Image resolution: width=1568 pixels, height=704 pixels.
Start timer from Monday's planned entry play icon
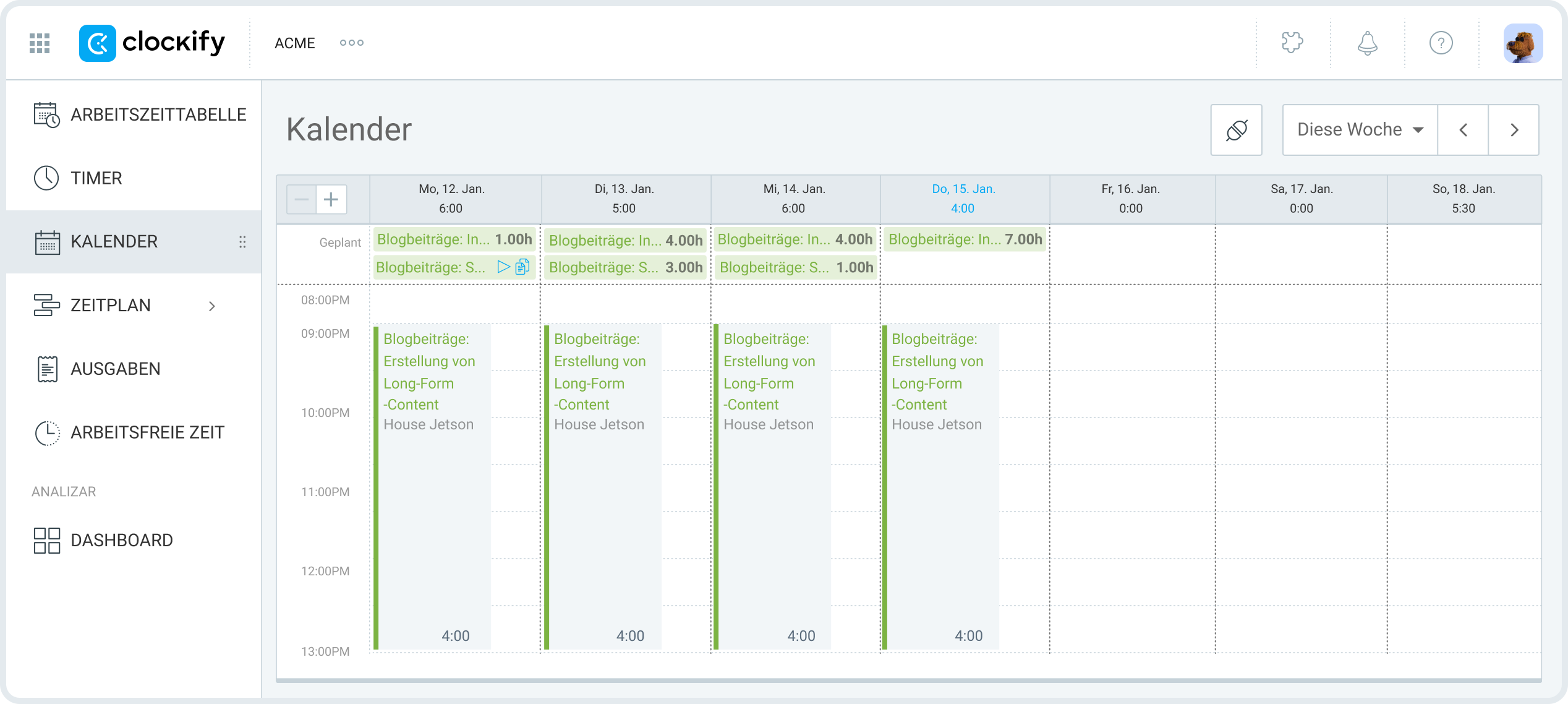503,267
